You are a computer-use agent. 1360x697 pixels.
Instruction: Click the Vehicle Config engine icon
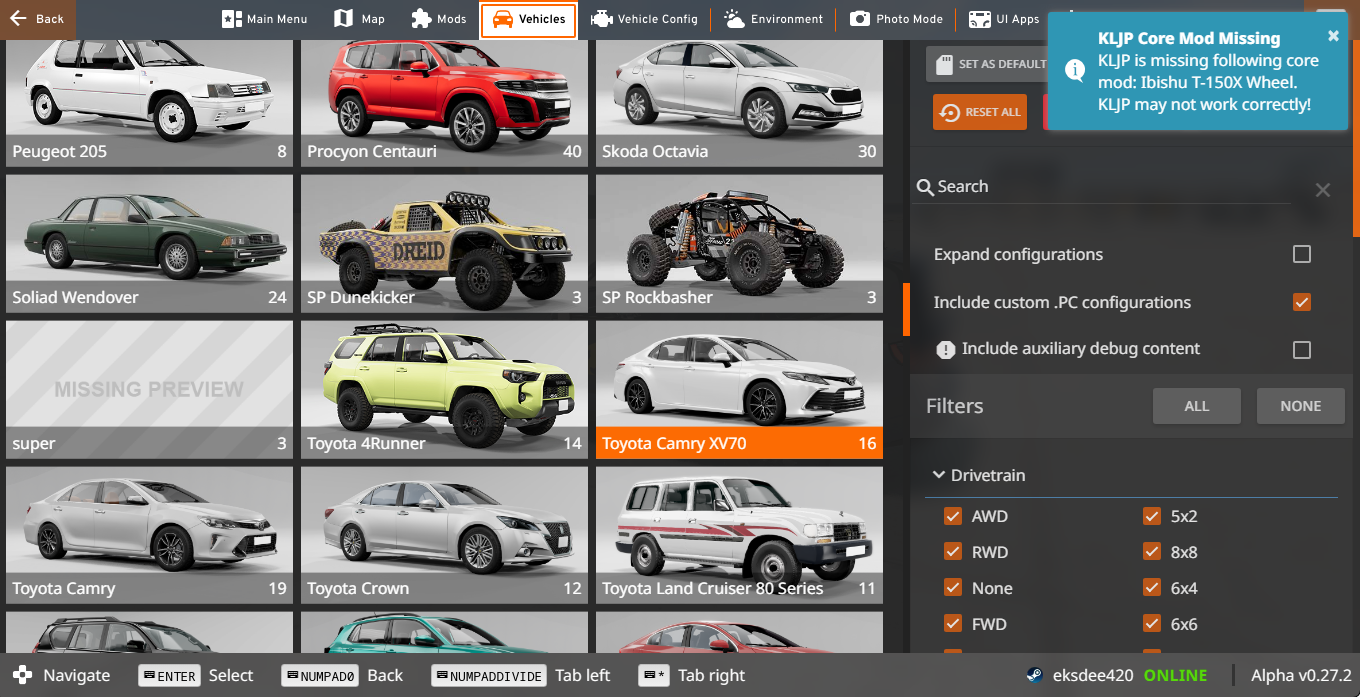(602, 19)
